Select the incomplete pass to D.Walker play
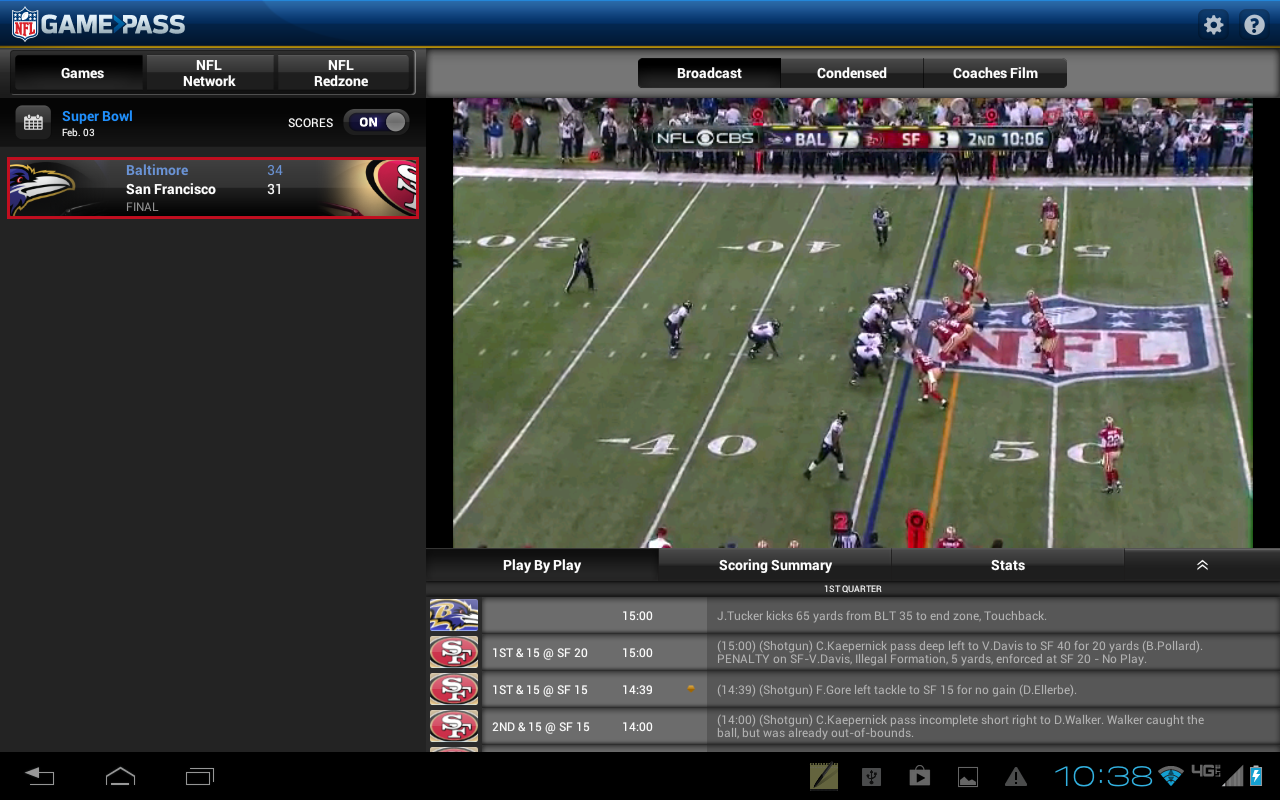 coord(961,727)
